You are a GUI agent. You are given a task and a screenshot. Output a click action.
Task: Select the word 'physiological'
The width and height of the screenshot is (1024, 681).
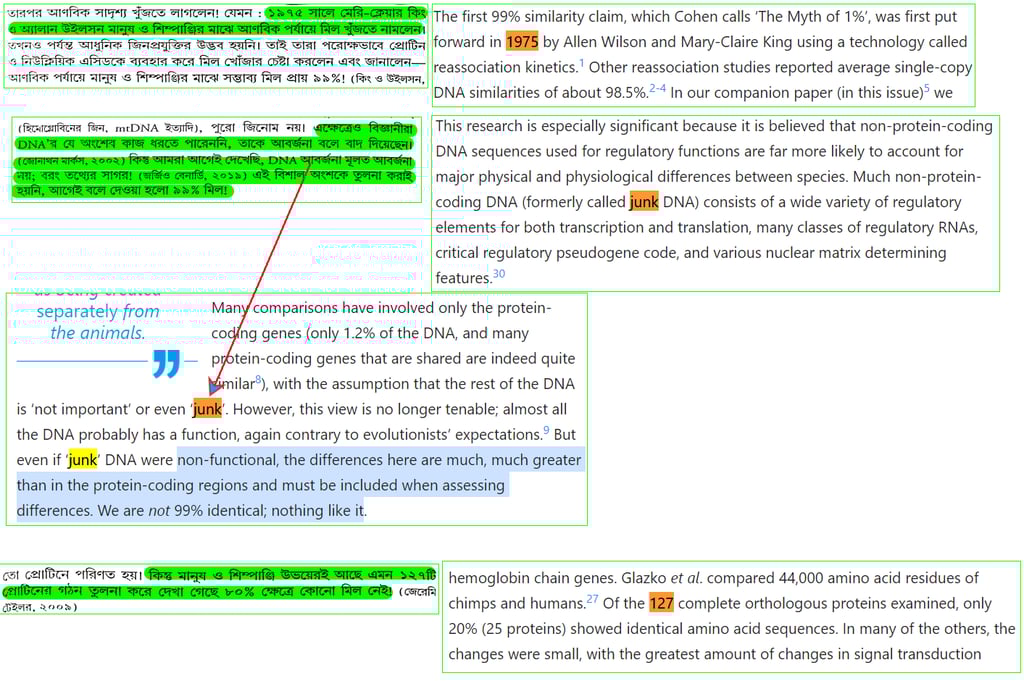(609, 176)
